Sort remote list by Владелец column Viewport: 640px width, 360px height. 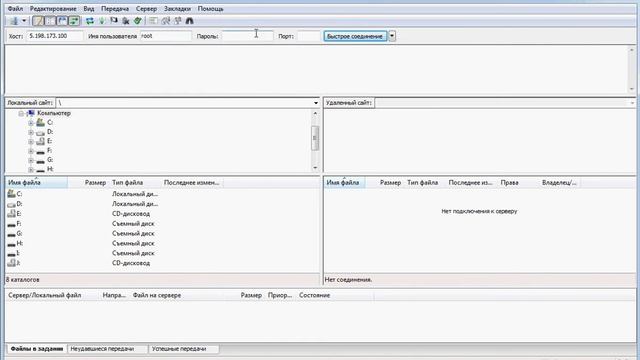pos(559,182)
